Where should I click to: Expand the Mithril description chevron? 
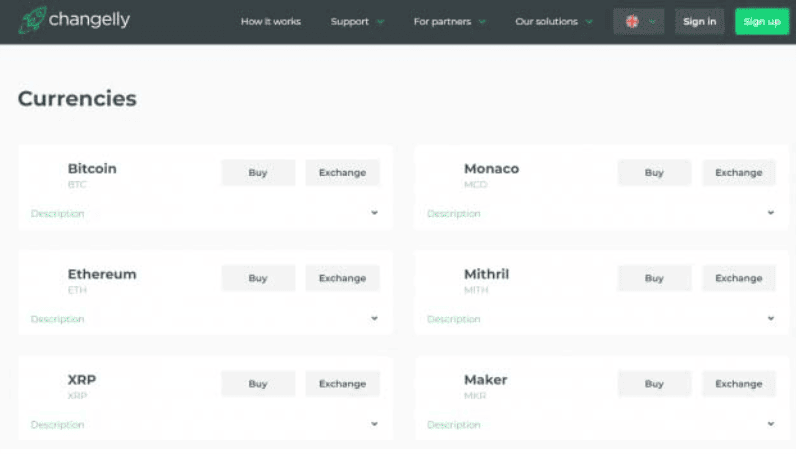(x=771, y=318)
